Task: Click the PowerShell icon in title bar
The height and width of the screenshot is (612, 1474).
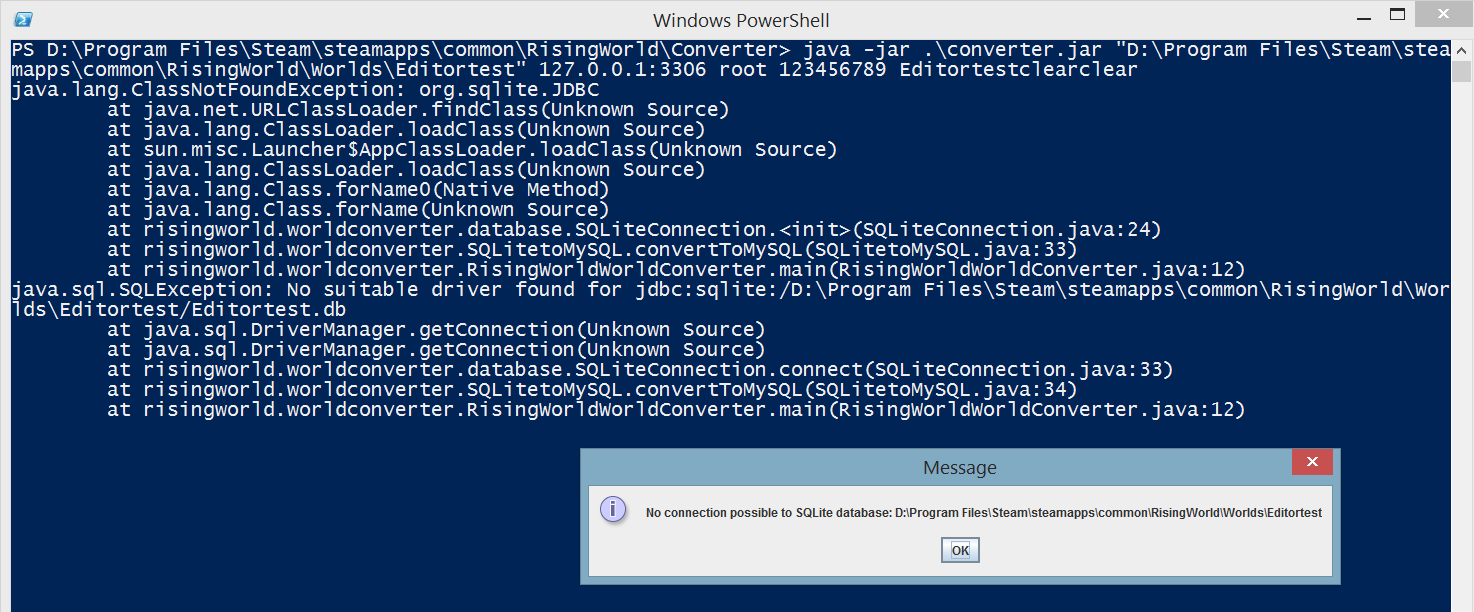Action: (x=24, y=19)
